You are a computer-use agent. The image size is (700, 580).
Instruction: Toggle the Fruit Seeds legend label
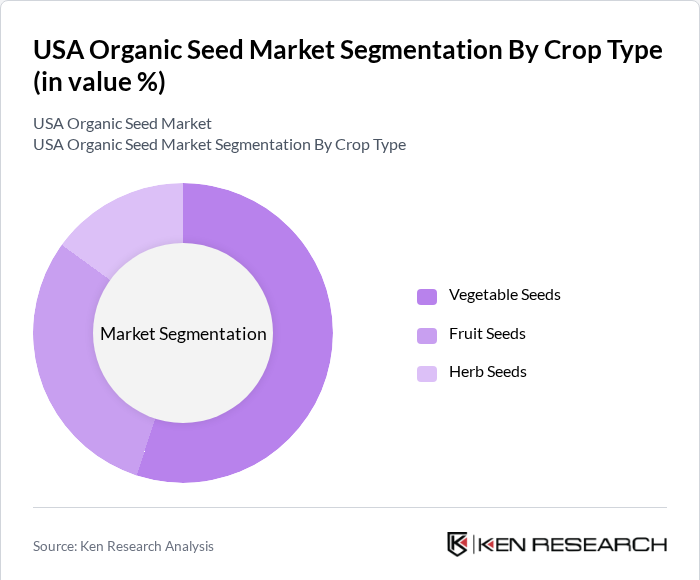point(487,333)
